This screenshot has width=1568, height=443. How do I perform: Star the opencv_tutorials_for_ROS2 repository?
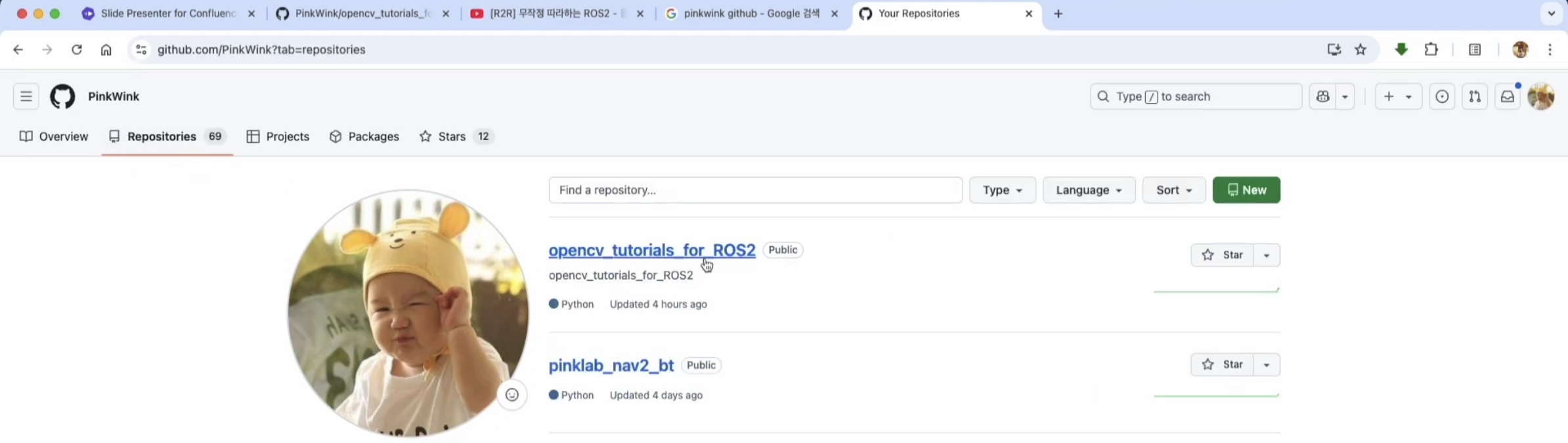pos(1222,255)
